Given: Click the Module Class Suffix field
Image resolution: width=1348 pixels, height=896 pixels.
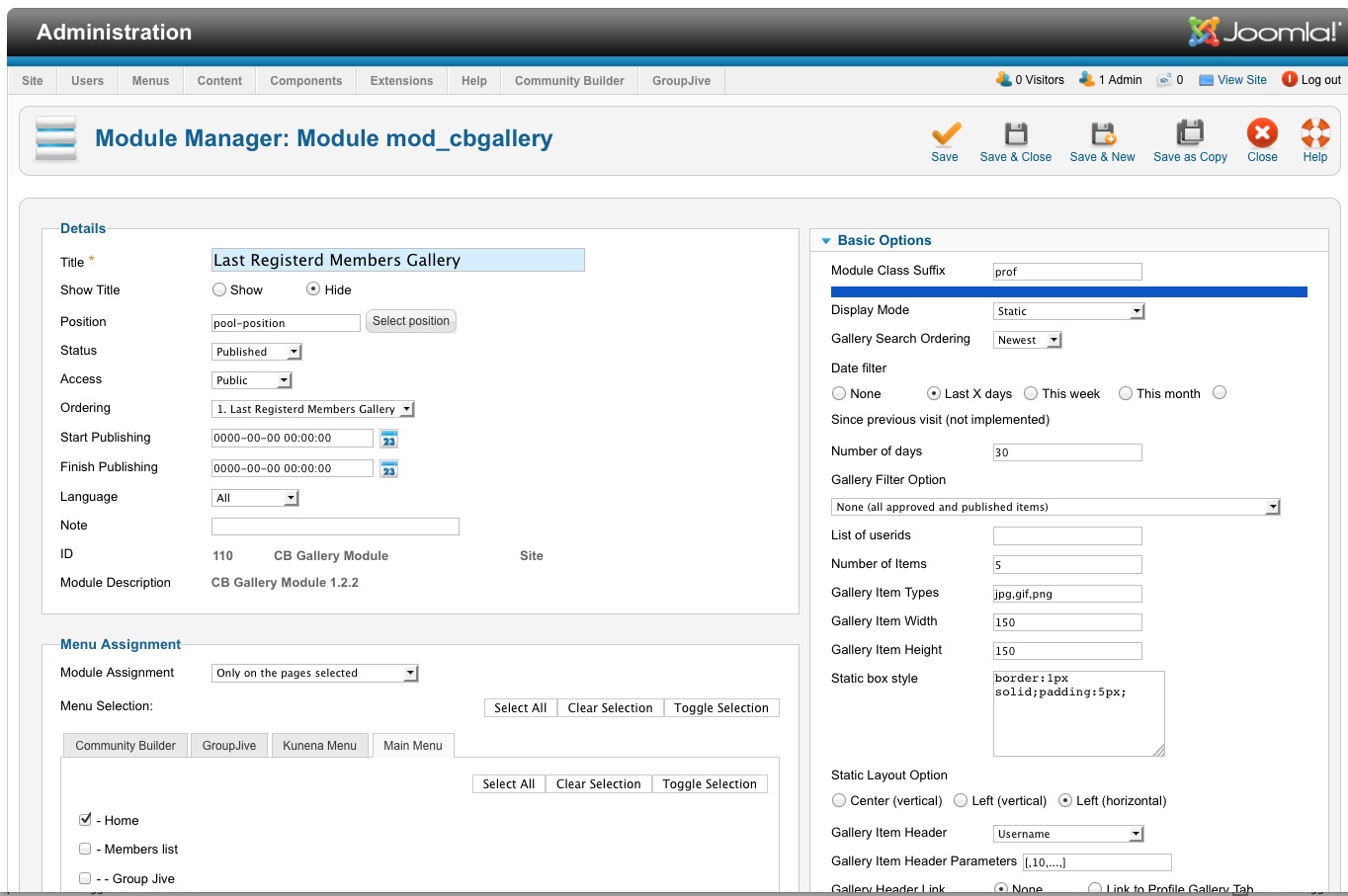Looking at the screenshot, I should tap(1067, 272).
